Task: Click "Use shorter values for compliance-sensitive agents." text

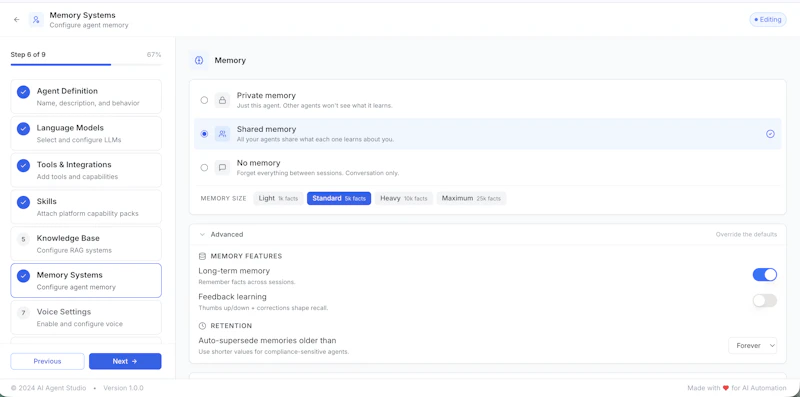Action: click(x=274, y=352)
